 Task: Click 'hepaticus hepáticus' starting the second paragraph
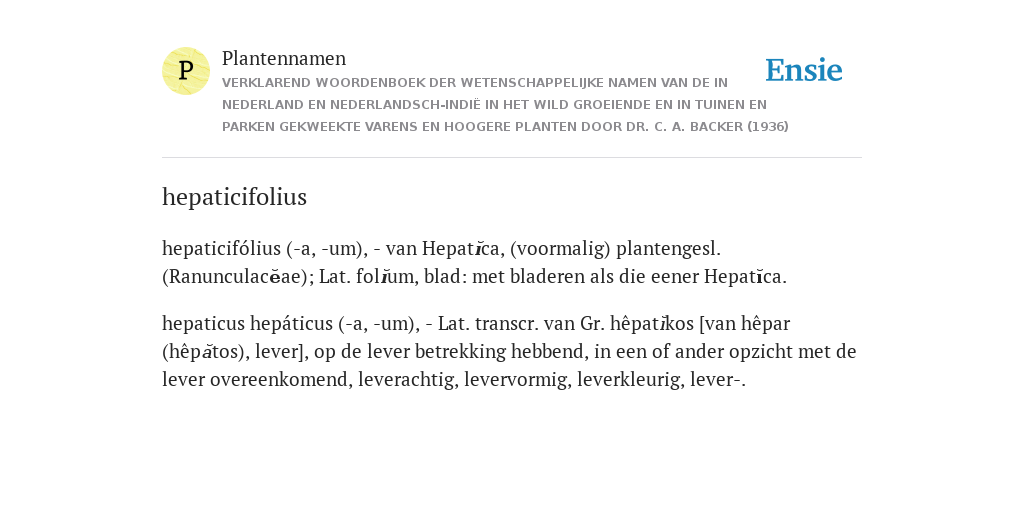coord(248,324)
